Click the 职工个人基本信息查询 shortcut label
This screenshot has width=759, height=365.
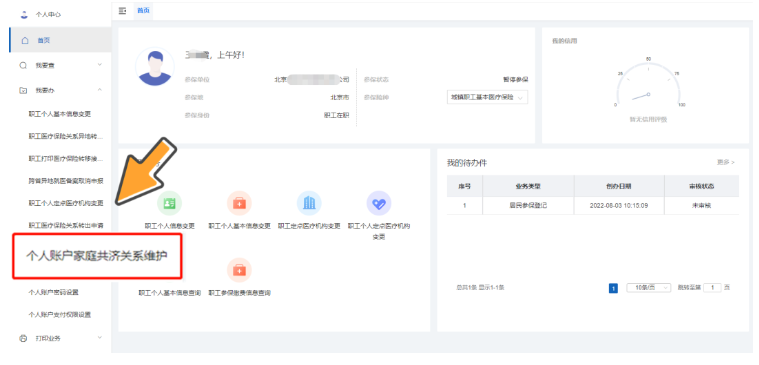(x=169, y=293)
